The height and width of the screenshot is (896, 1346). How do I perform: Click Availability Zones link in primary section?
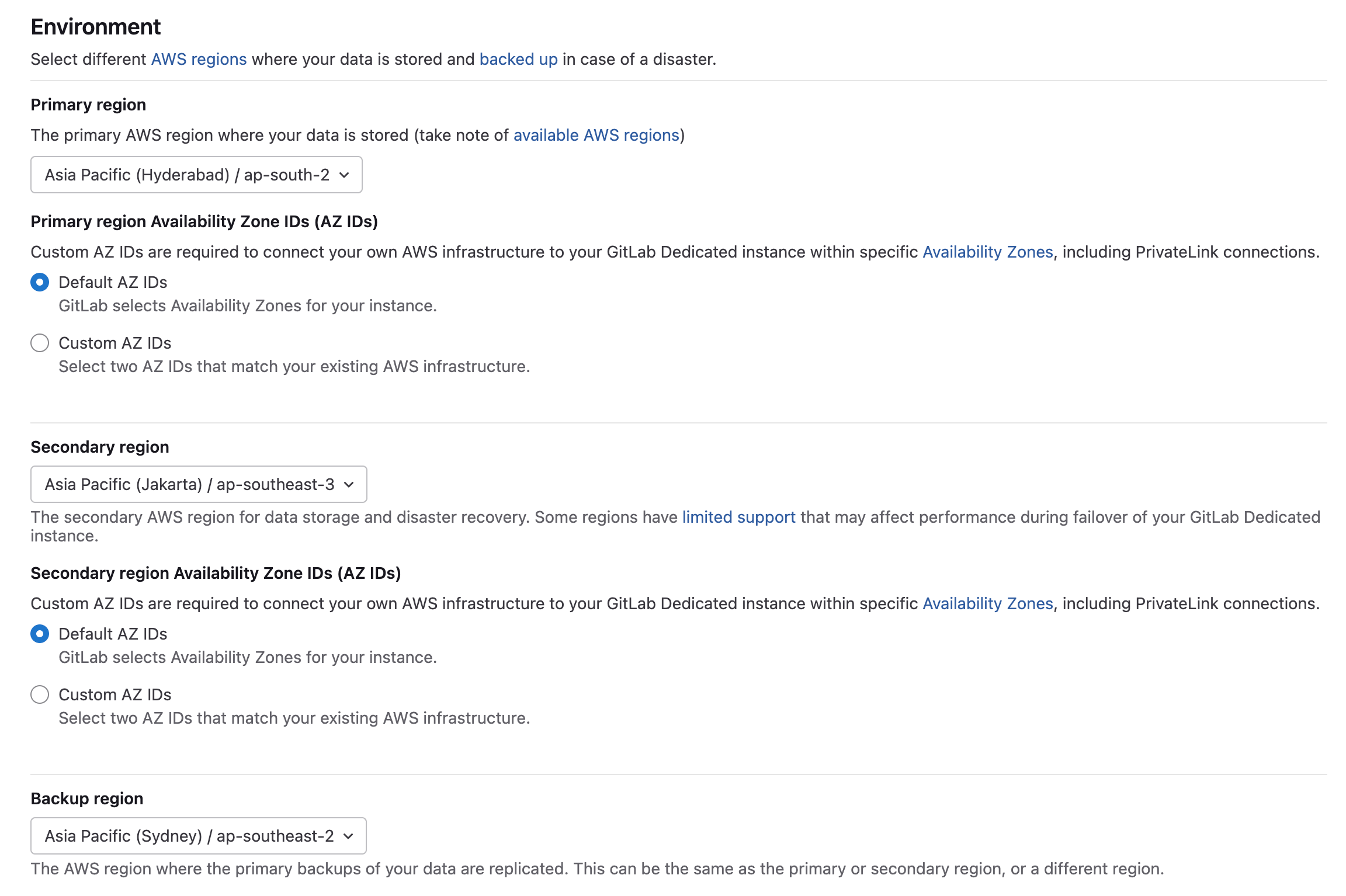[x=986, y=252]
